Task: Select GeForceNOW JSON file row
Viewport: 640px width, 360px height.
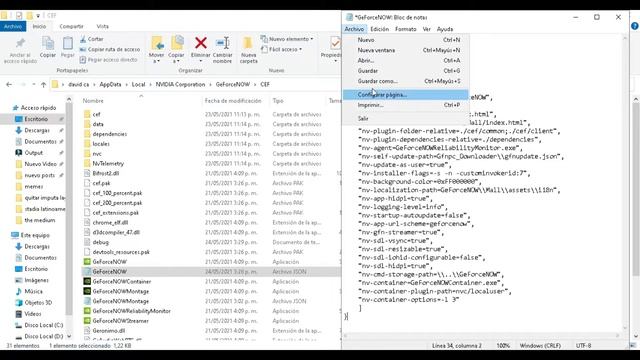Action: click(x=211, y=271)
